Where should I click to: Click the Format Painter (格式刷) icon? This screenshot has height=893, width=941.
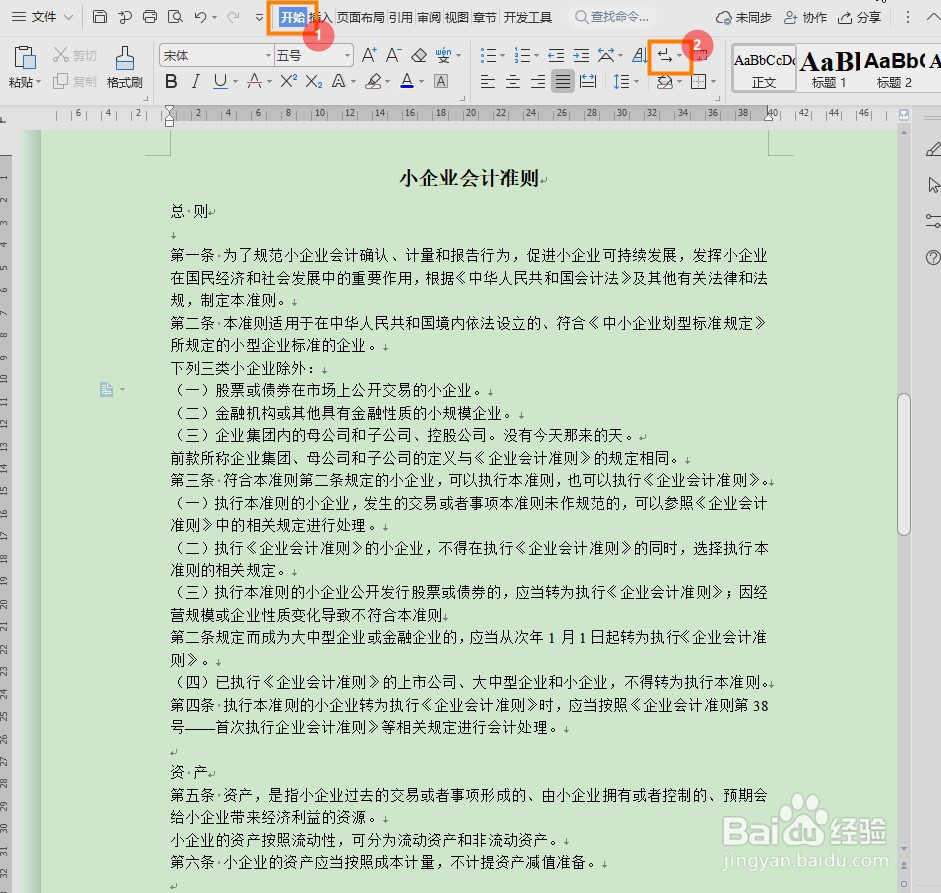coord(124,59)
